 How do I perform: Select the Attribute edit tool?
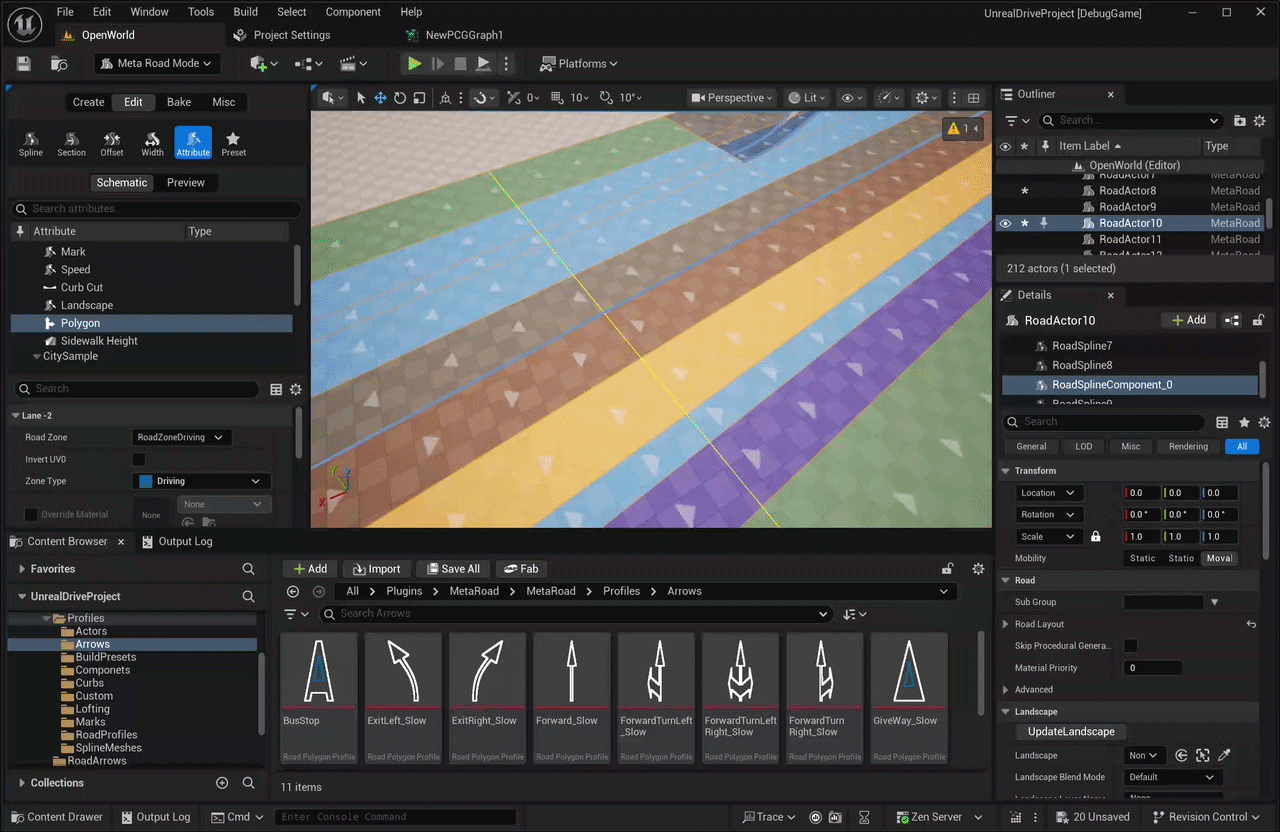(x=193, y=143)
